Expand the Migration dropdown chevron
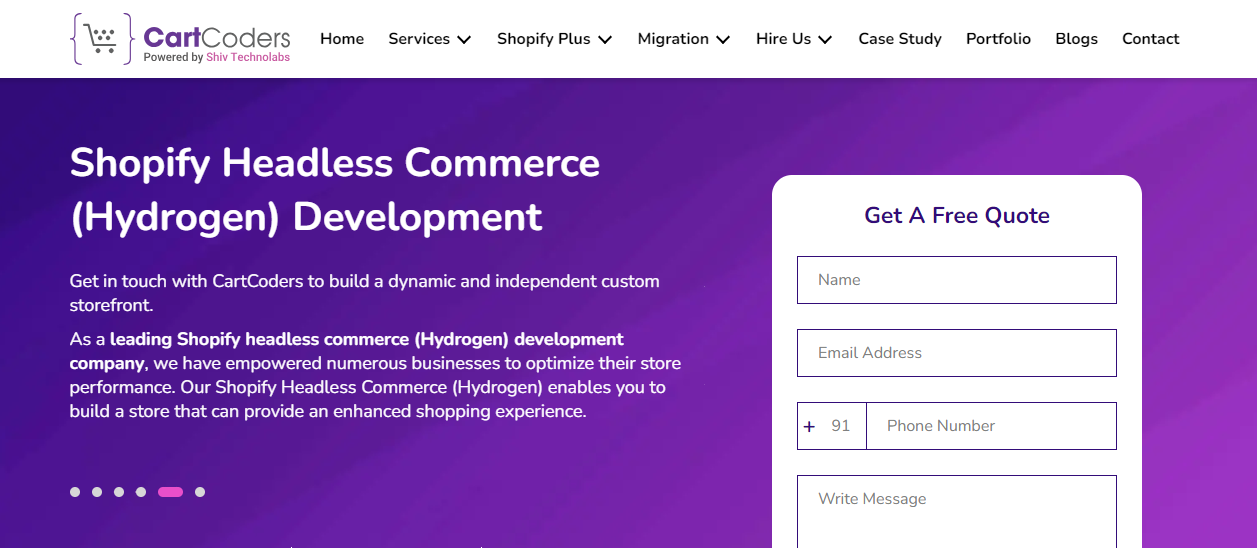1257x548 pixels. point(723,40)
